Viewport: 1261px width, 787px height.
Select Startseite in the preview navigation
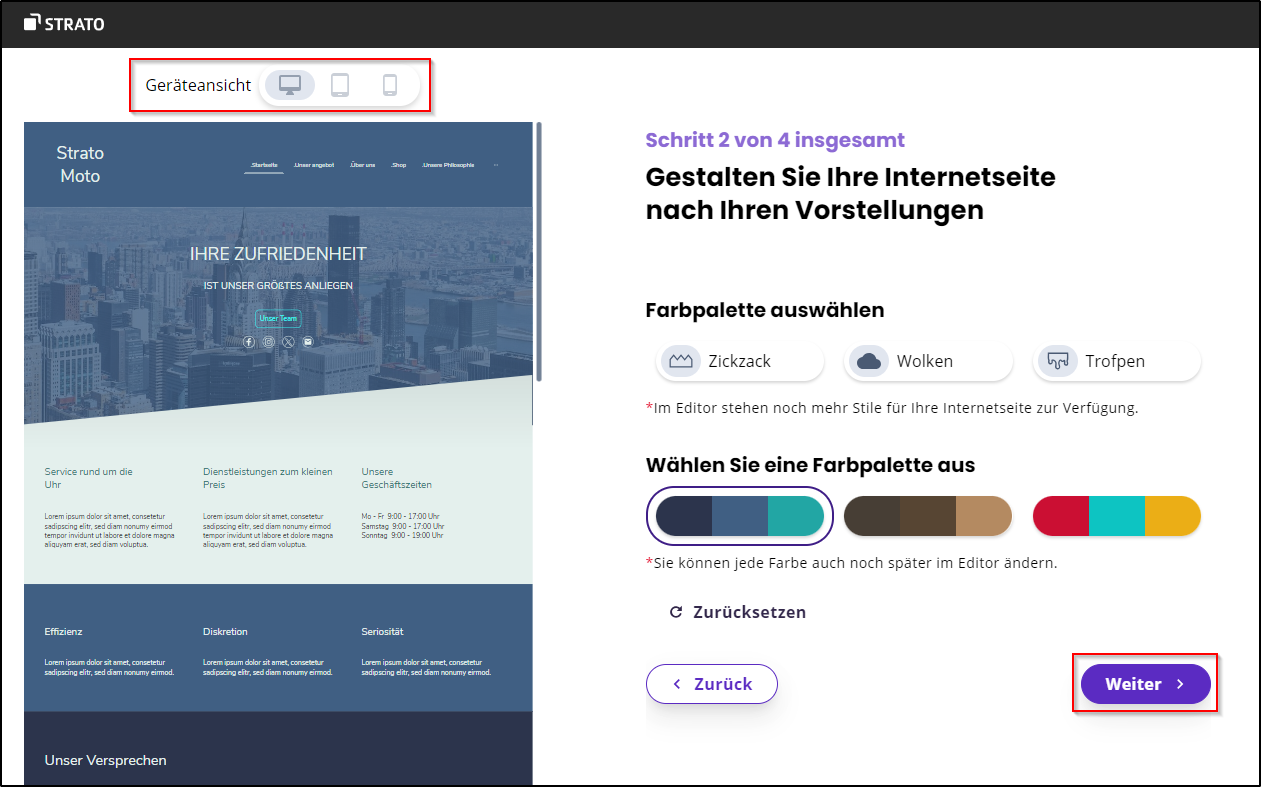pos(263,165)
